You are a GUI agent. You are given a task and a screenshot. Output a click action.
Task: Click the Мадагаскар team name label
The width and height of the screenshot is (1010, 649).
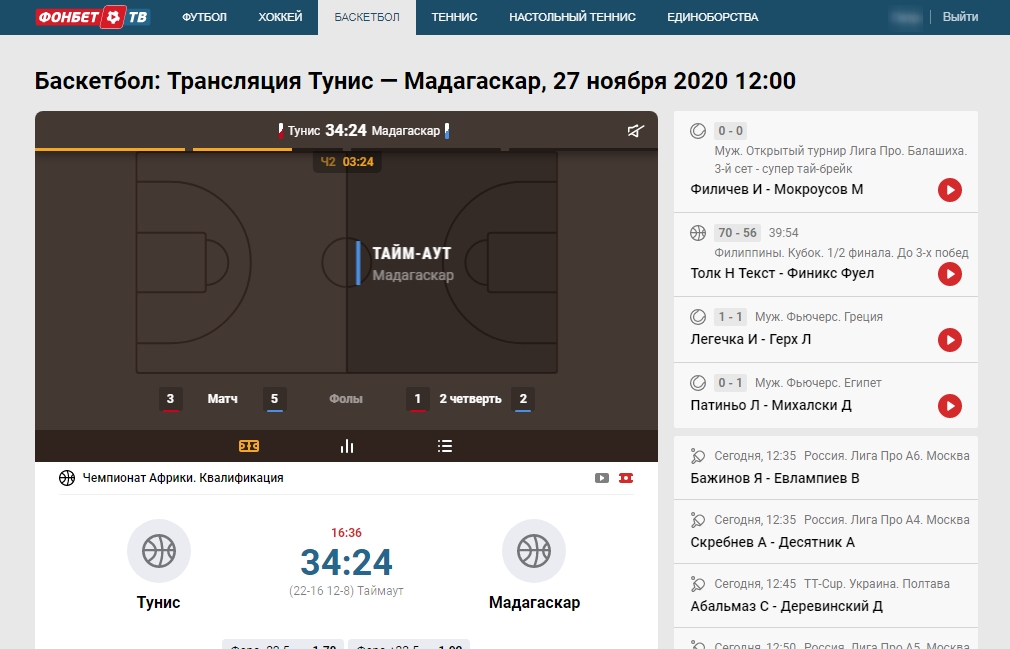pyautogui.click(x=534, y=603)
